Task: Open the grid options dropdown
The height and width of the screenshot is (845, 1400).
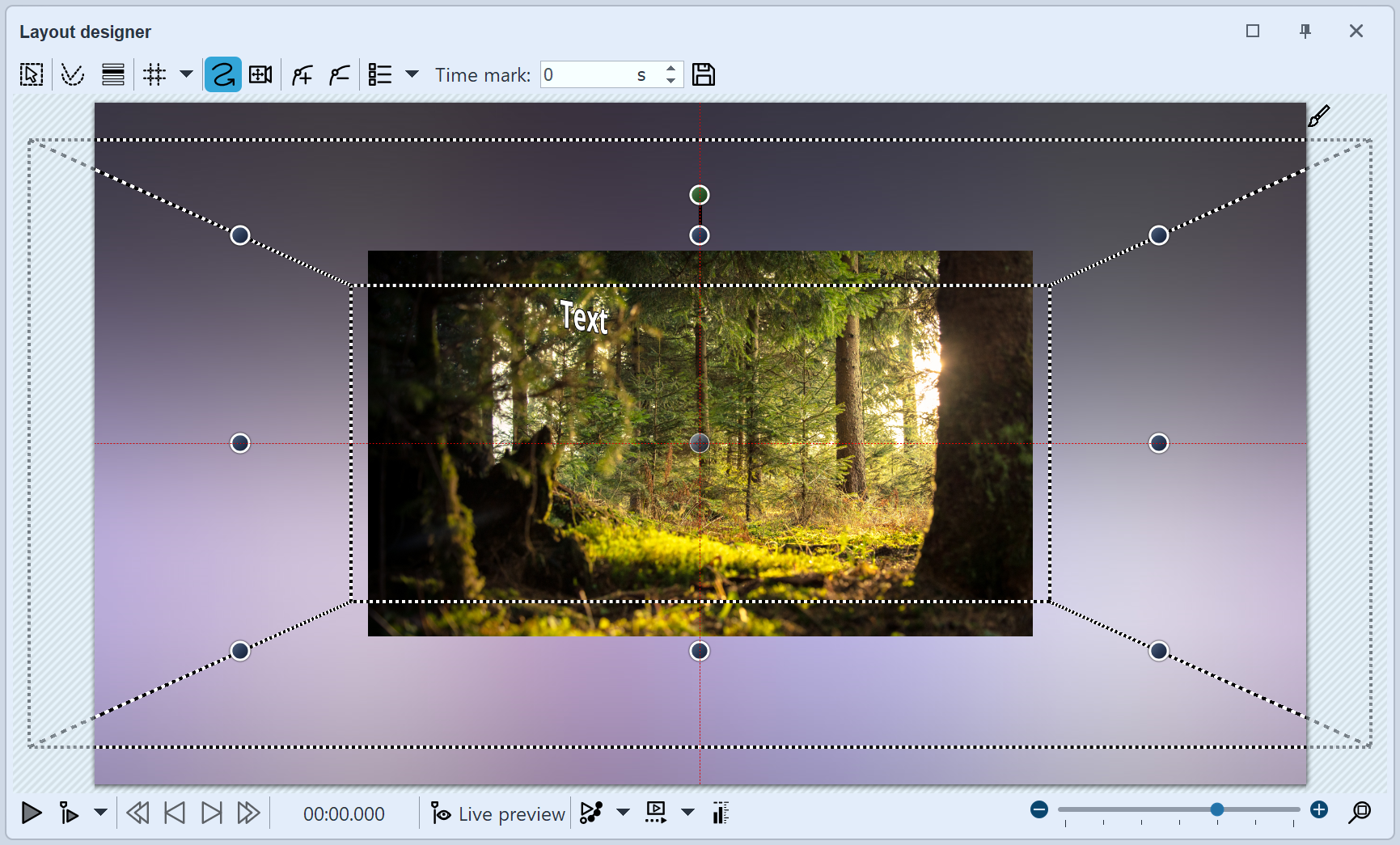Action: coord(187,74)
